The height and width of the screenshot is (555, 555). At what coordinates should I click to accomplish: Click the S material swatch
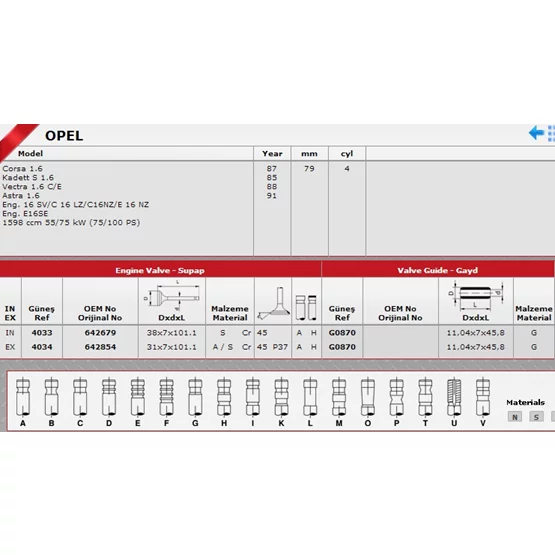pos(536,417)
